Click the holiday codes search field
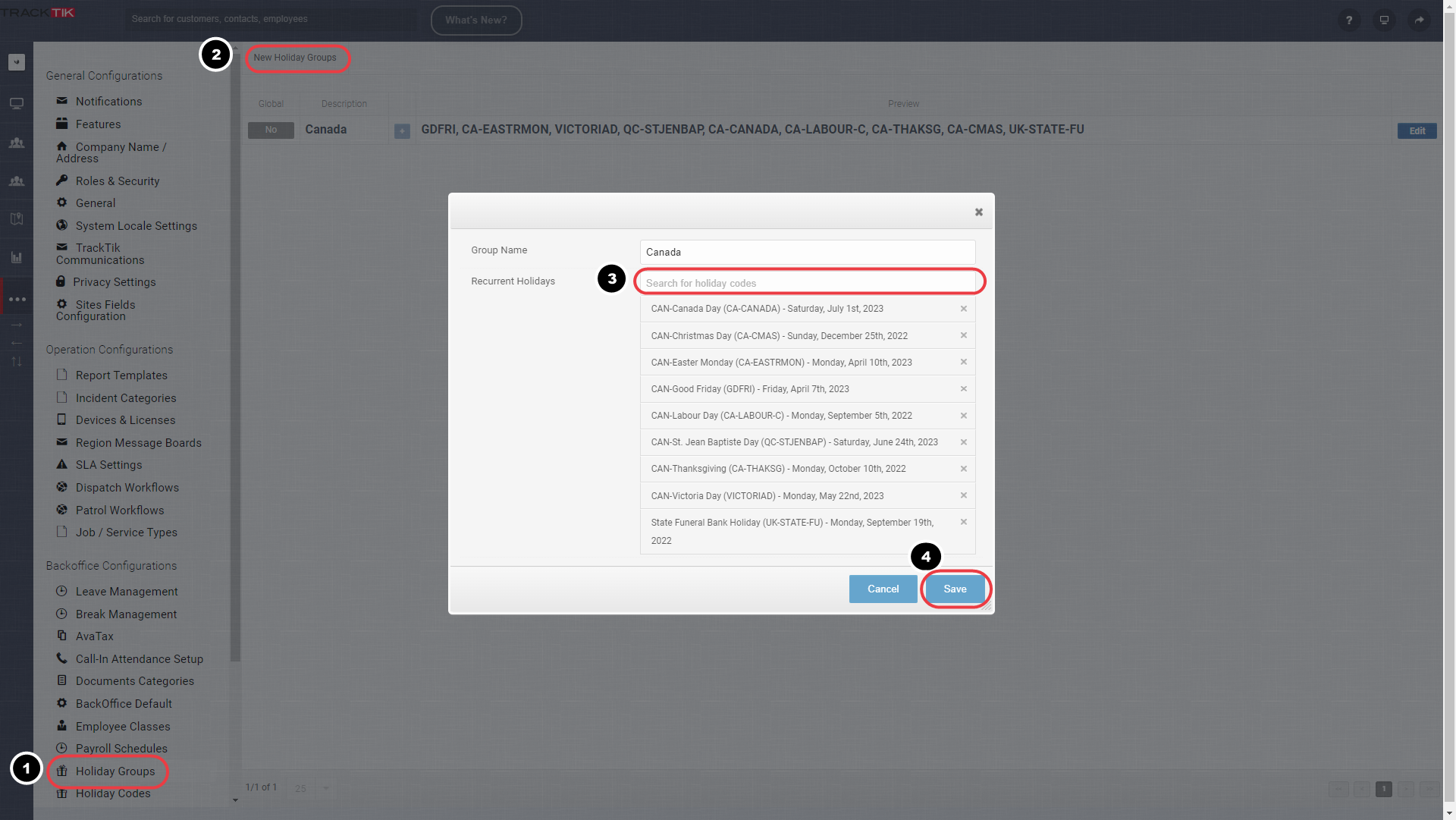This screenshot has width=1456, height=820. (808, 283)
